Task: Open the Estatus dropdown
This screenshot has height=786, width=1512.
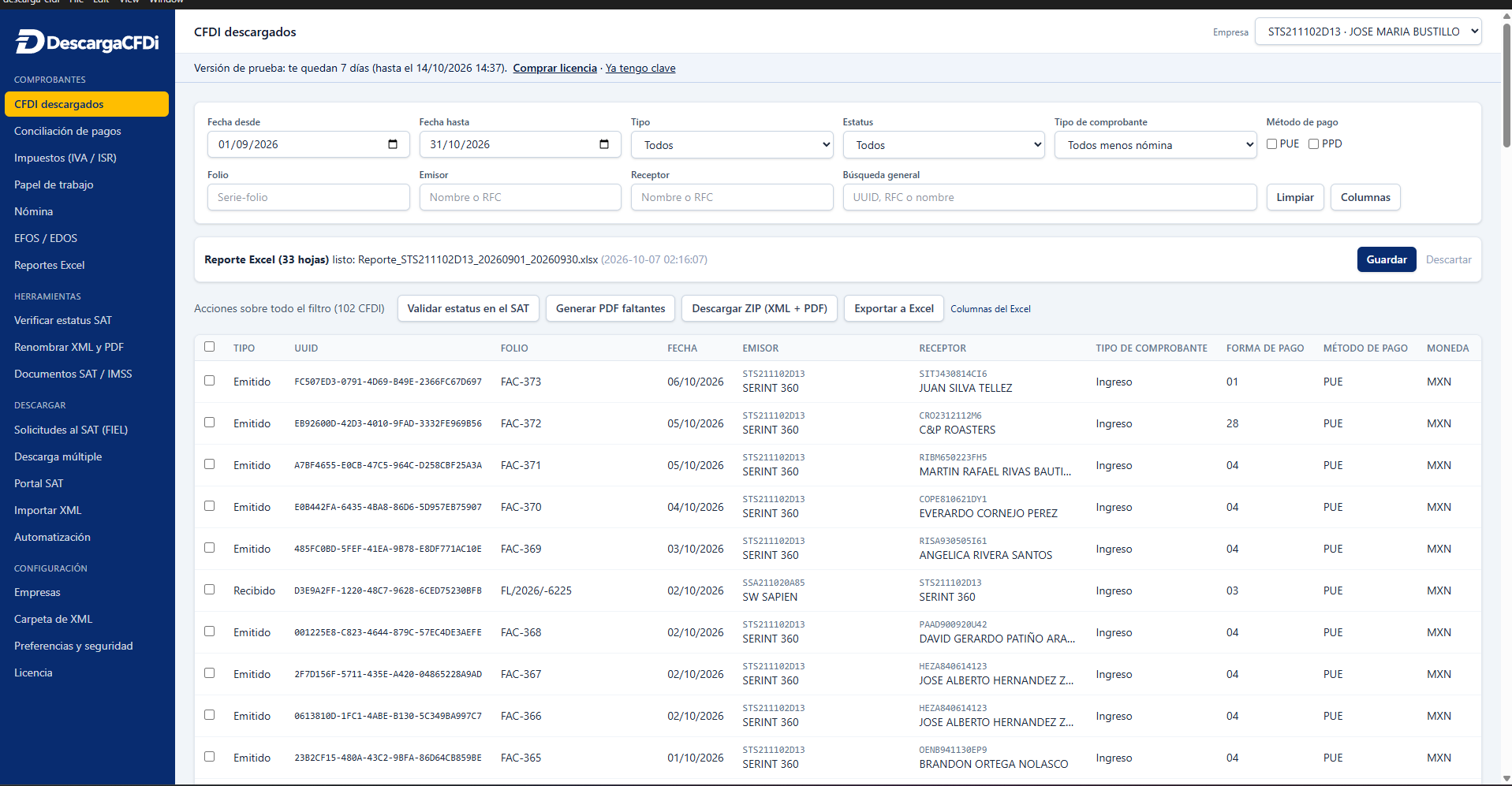Action: coord(943,145)
